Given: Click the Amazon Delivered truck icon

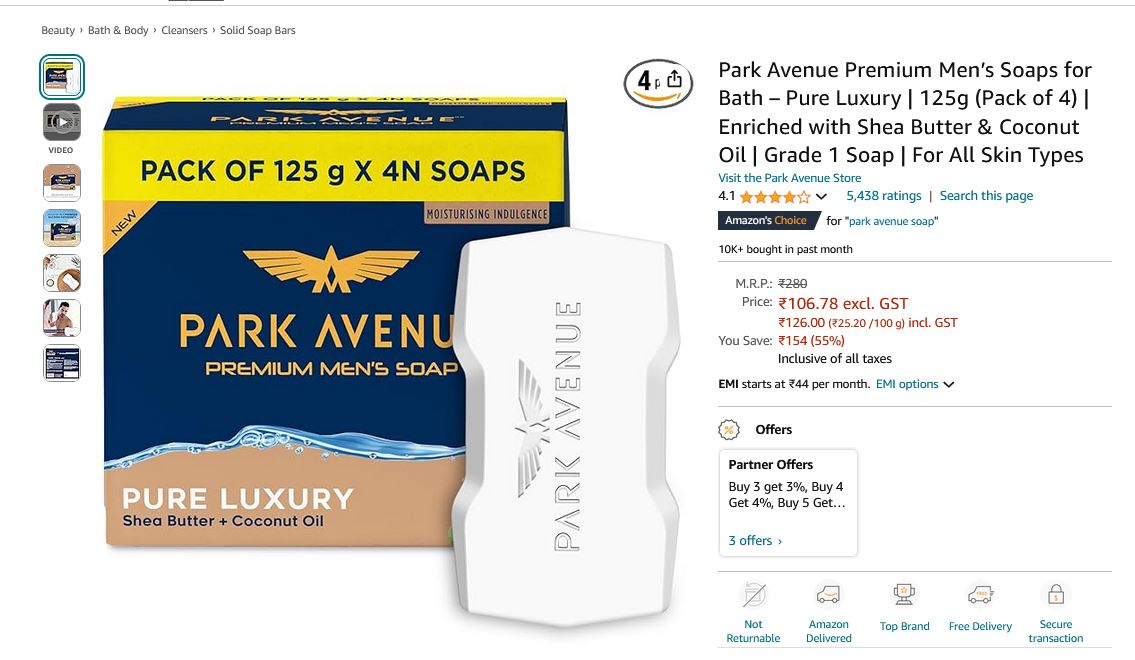Looking at the screenshot, I should point(828,595).
